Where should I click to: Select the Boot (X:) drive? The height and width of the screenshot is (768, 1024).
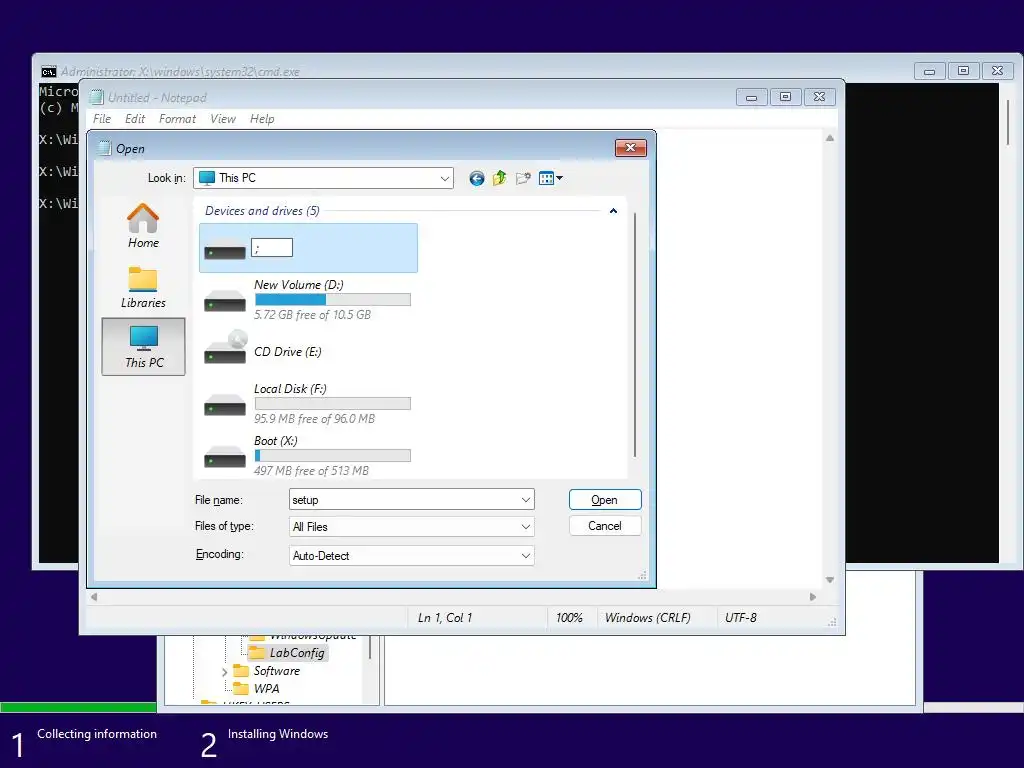(x=308, y=455)
